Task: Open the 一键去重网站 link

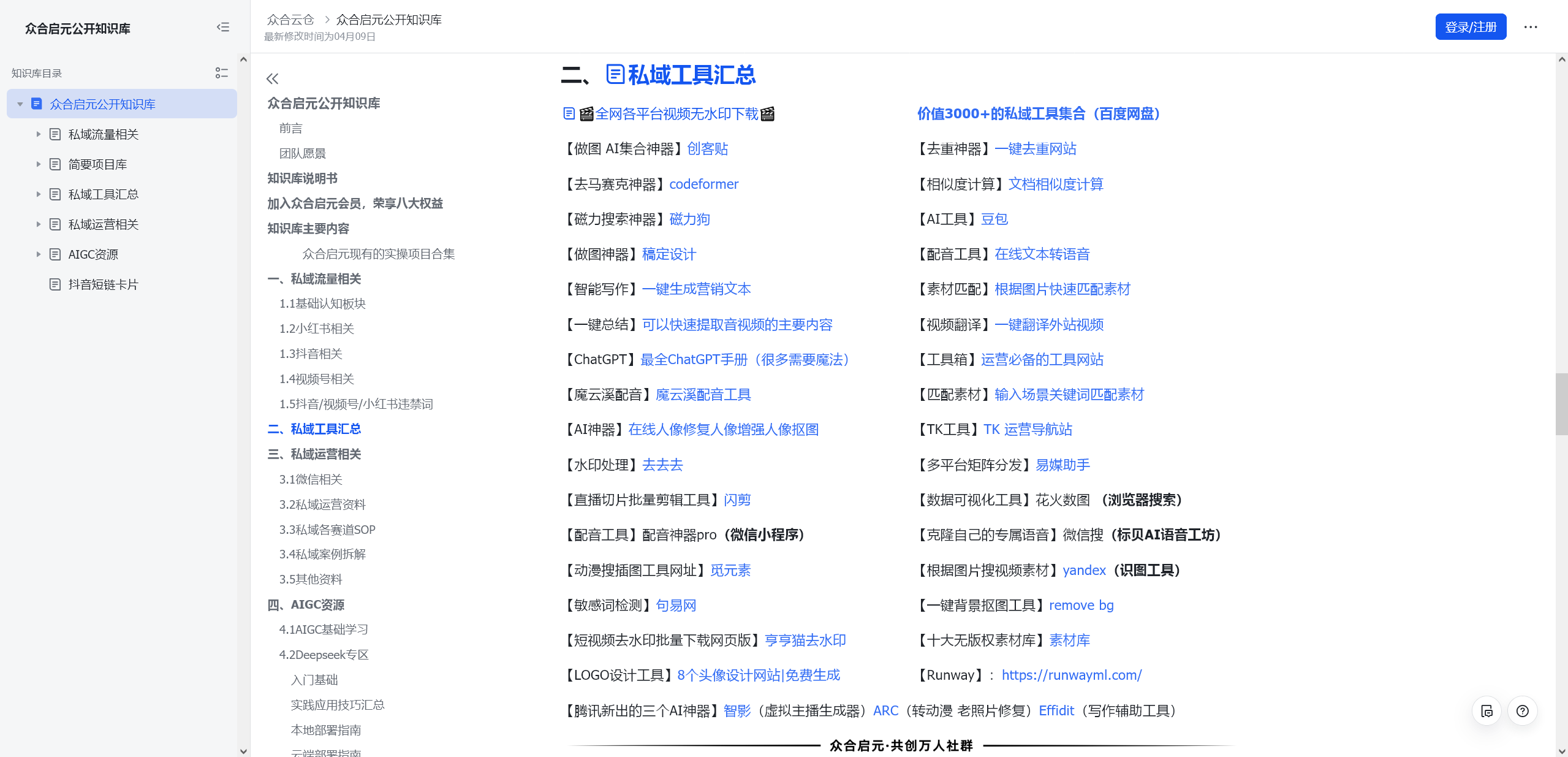Action: click(x=1035, y=149)
